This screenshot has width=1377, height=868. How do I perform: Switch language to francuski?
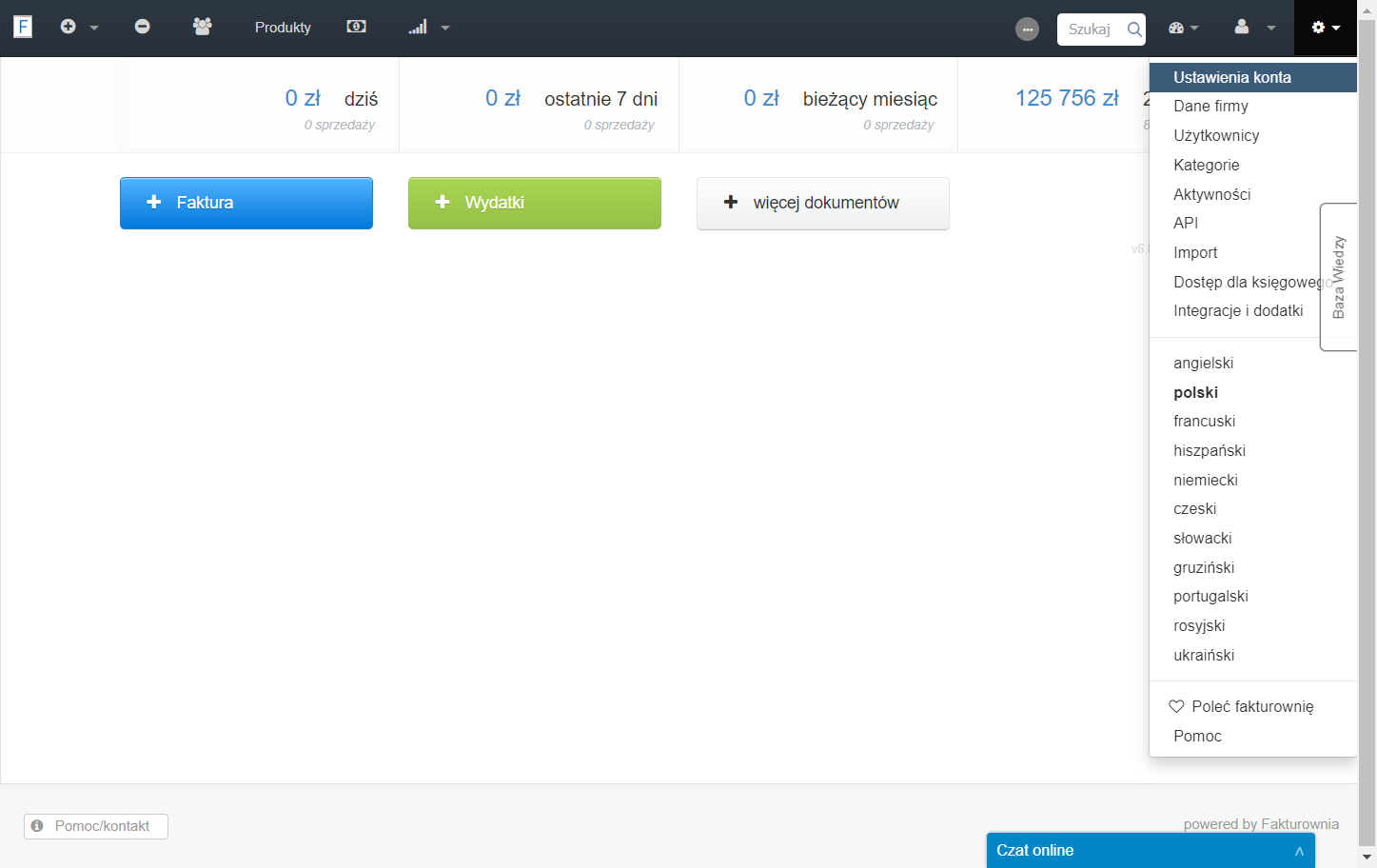(x=1252, y=421)
